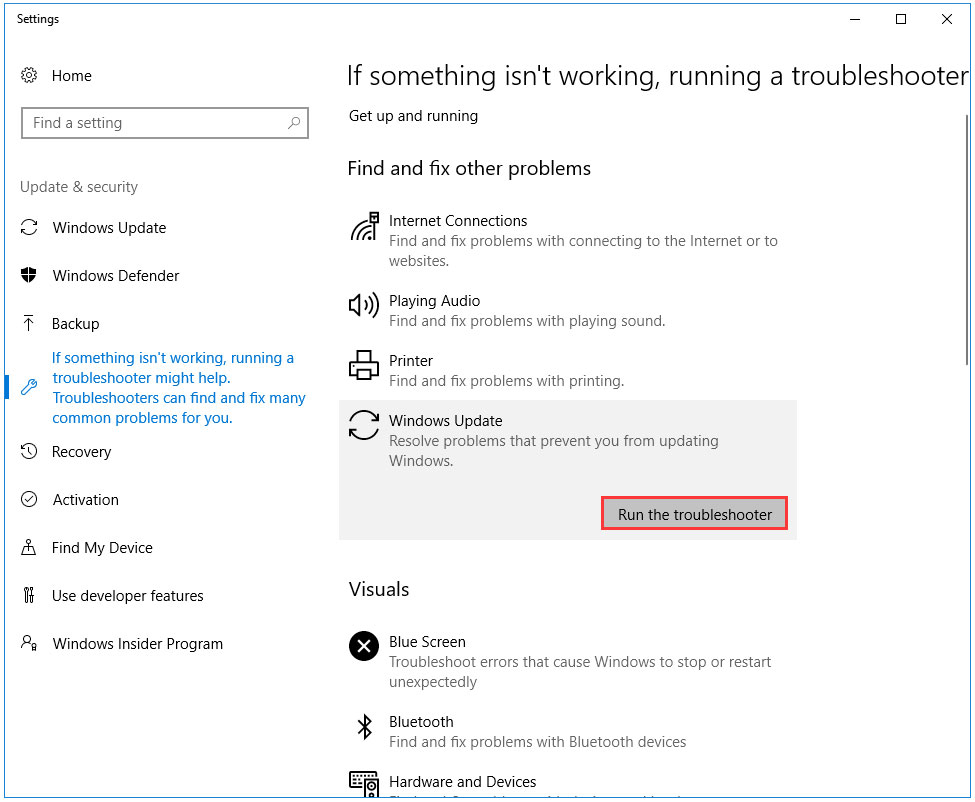Click the Home gear icon

click(x=29, y=76)
